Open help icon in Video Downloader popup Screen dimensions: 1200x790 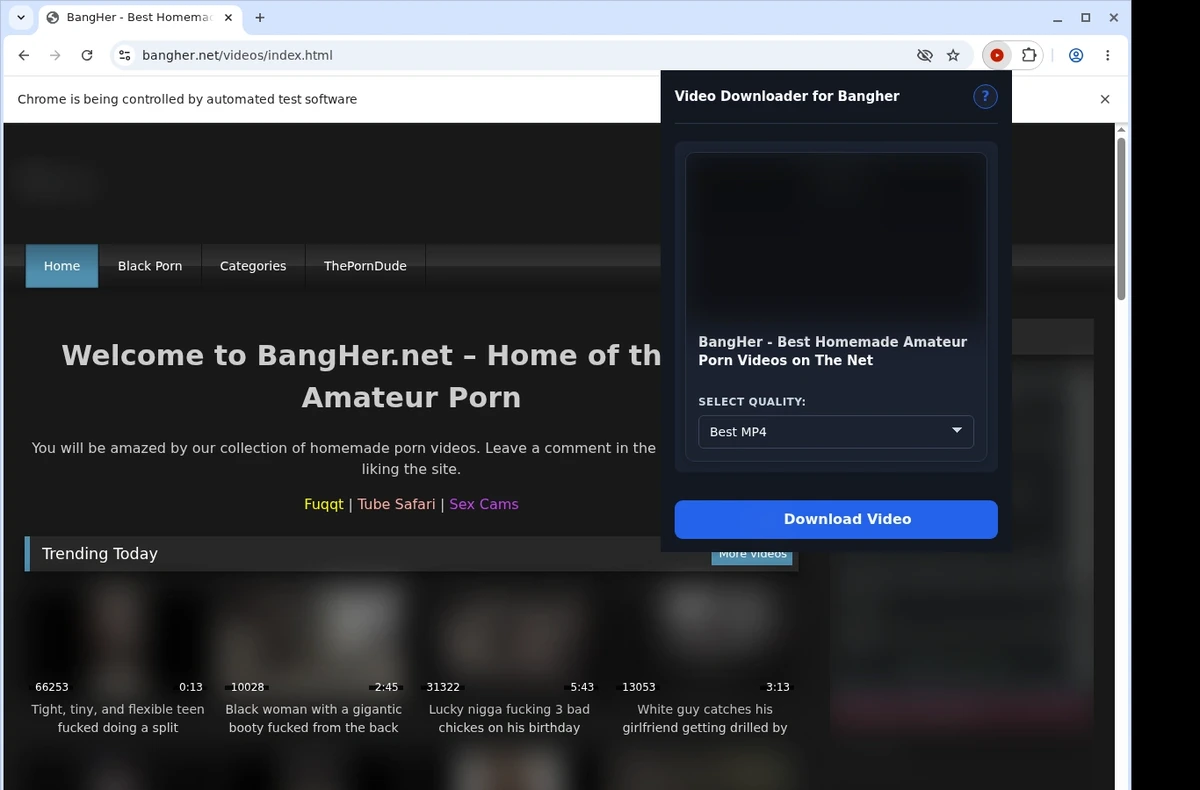pyautogui.click(x=985, y=96)
